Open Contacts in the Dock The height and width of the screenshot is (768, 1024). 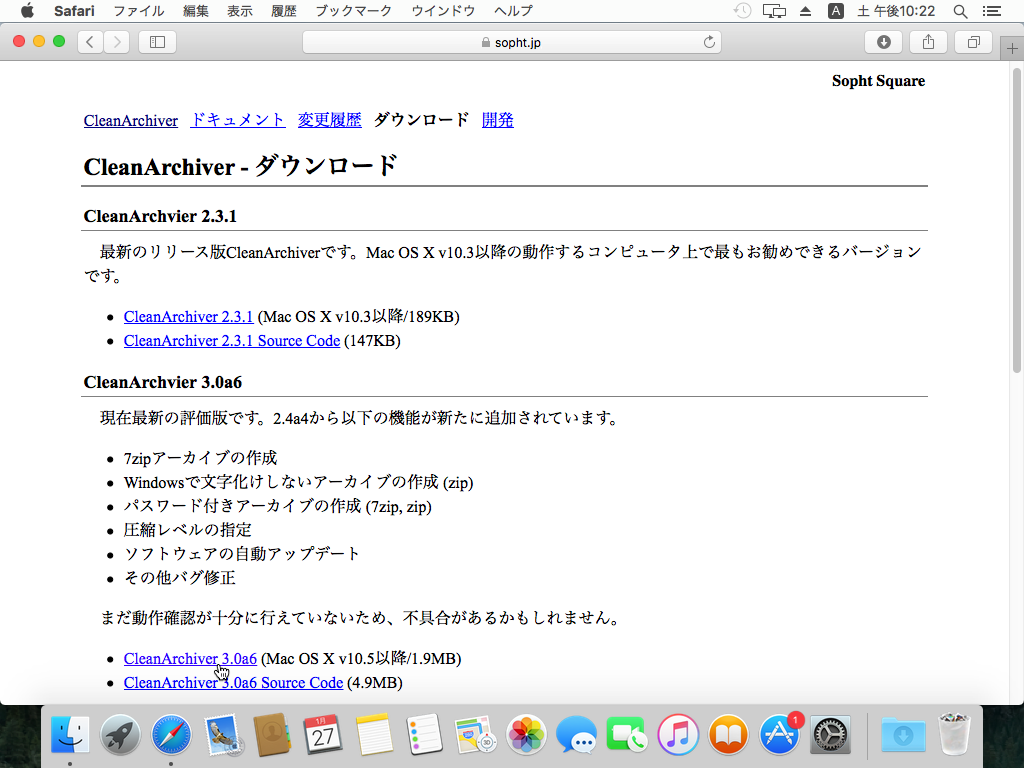point(272,735)
